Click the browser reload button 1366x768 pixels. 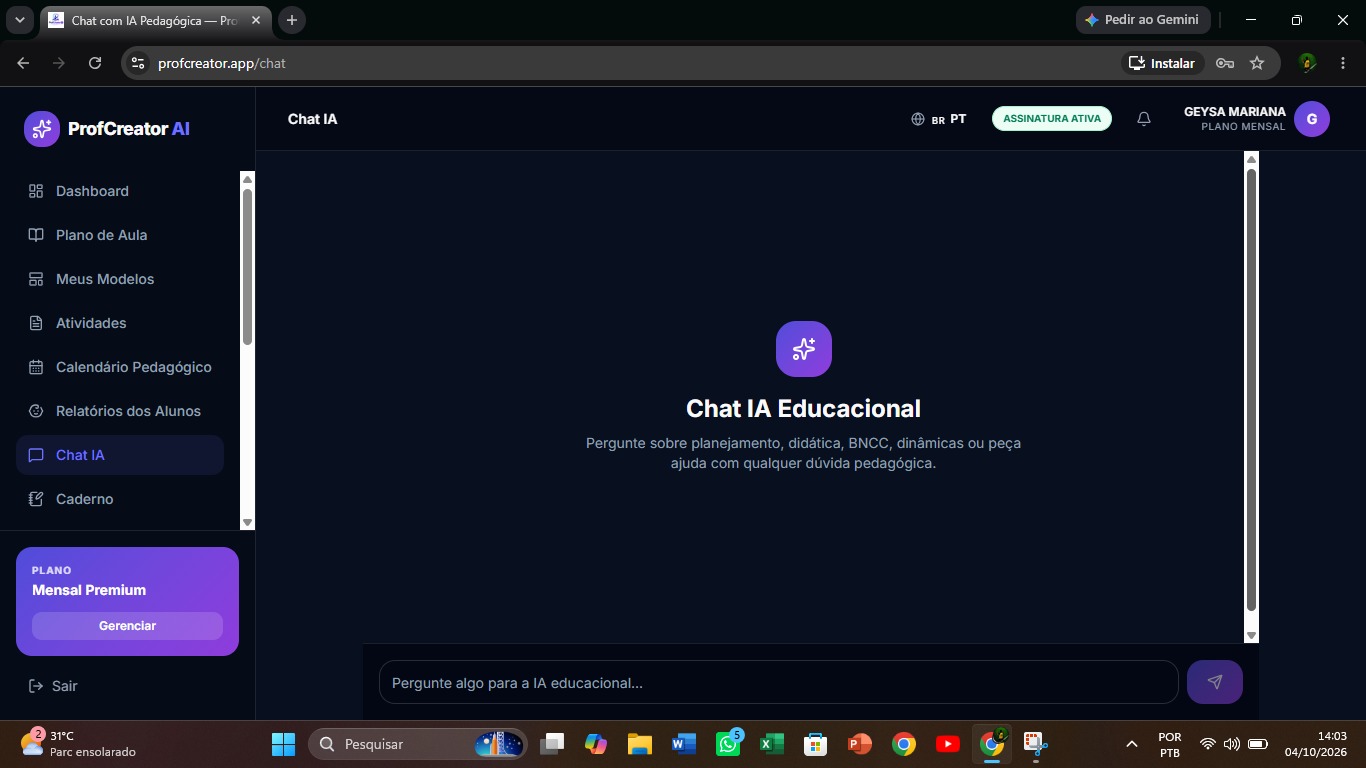point(95,63)
